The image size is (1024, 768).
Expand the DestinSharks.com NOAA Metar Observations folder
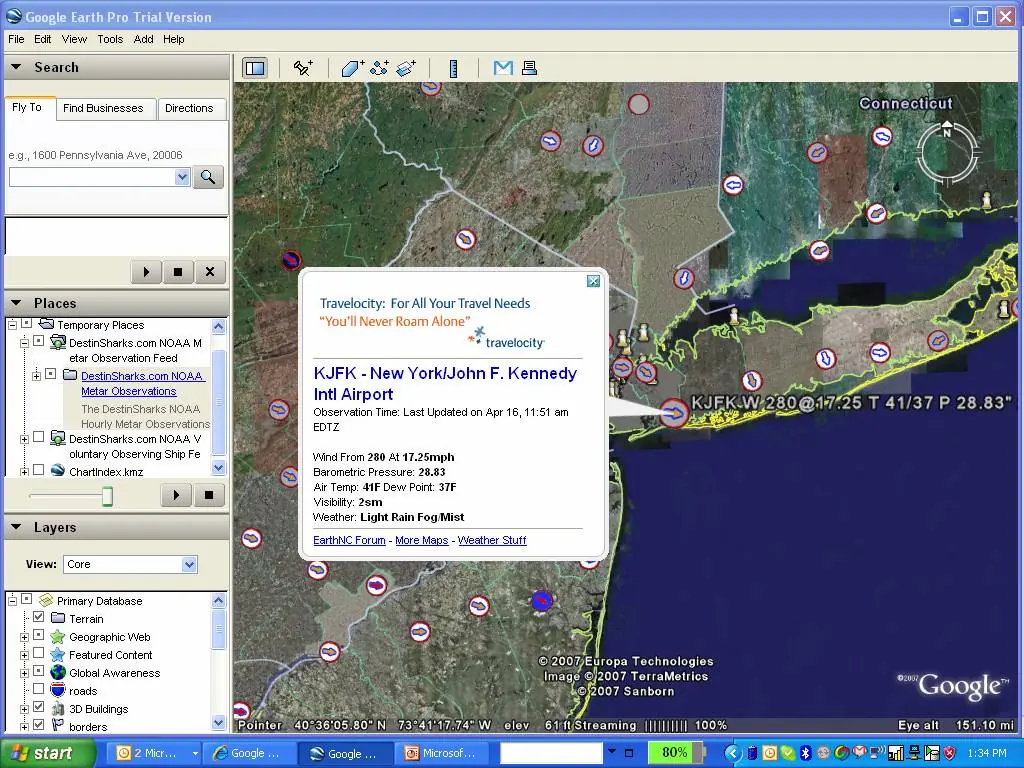click(x=37, y=376)
